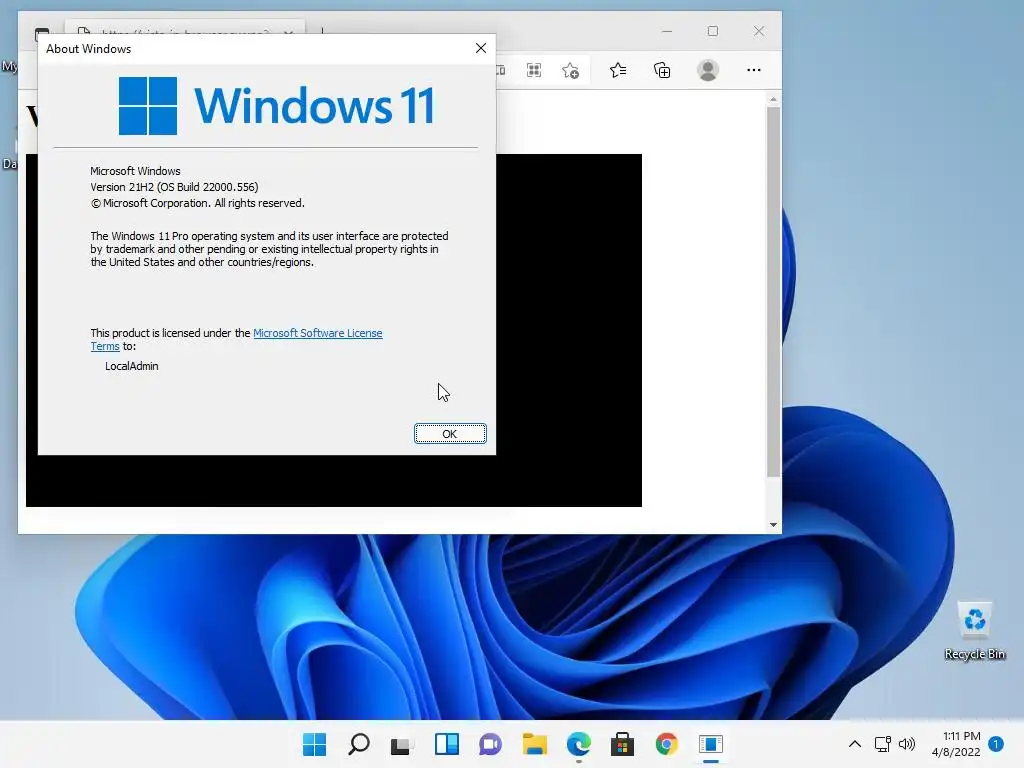Open Google Chrome from taskbar
This screenshot has height=768, width=1024.
click(x=666, y=744)
